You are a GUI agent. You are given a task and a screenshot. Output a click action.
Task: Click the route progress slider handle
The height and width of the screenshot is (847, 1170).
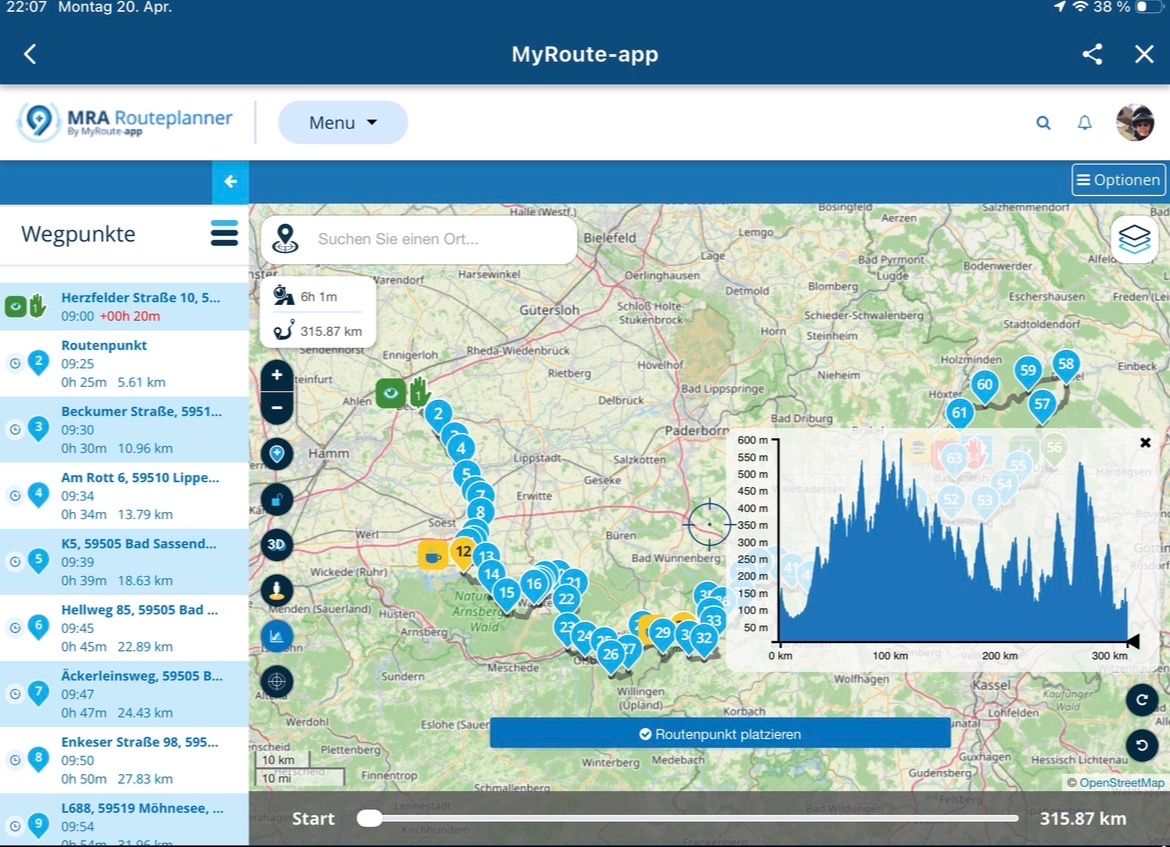click(369, 818)
